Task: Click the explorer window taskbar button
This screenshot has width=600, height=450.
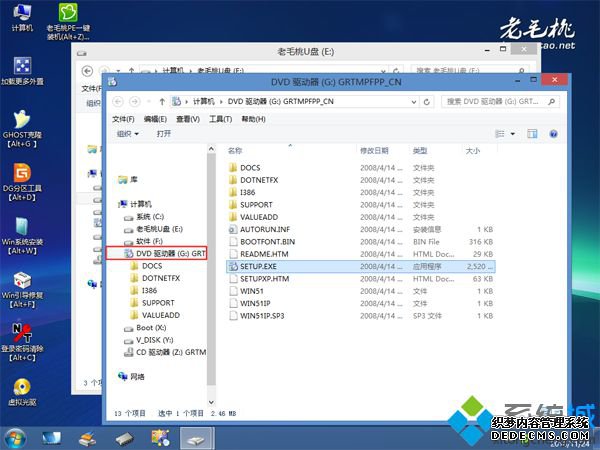Action: (196, 439)
